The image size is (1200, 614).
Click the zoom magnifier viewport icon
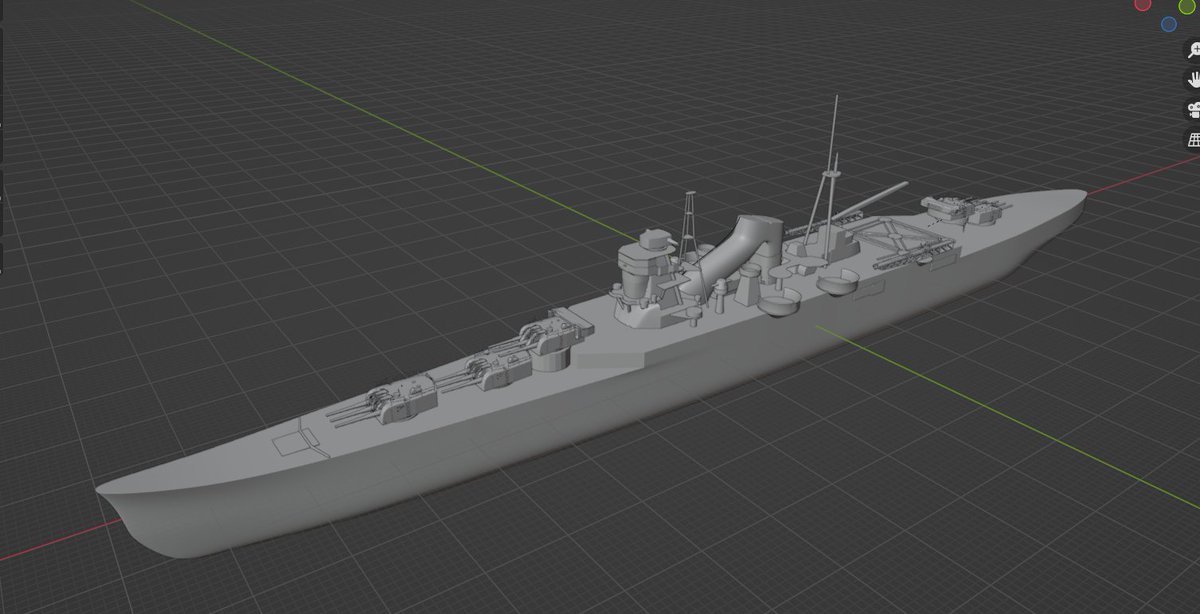coord(1193,50)
